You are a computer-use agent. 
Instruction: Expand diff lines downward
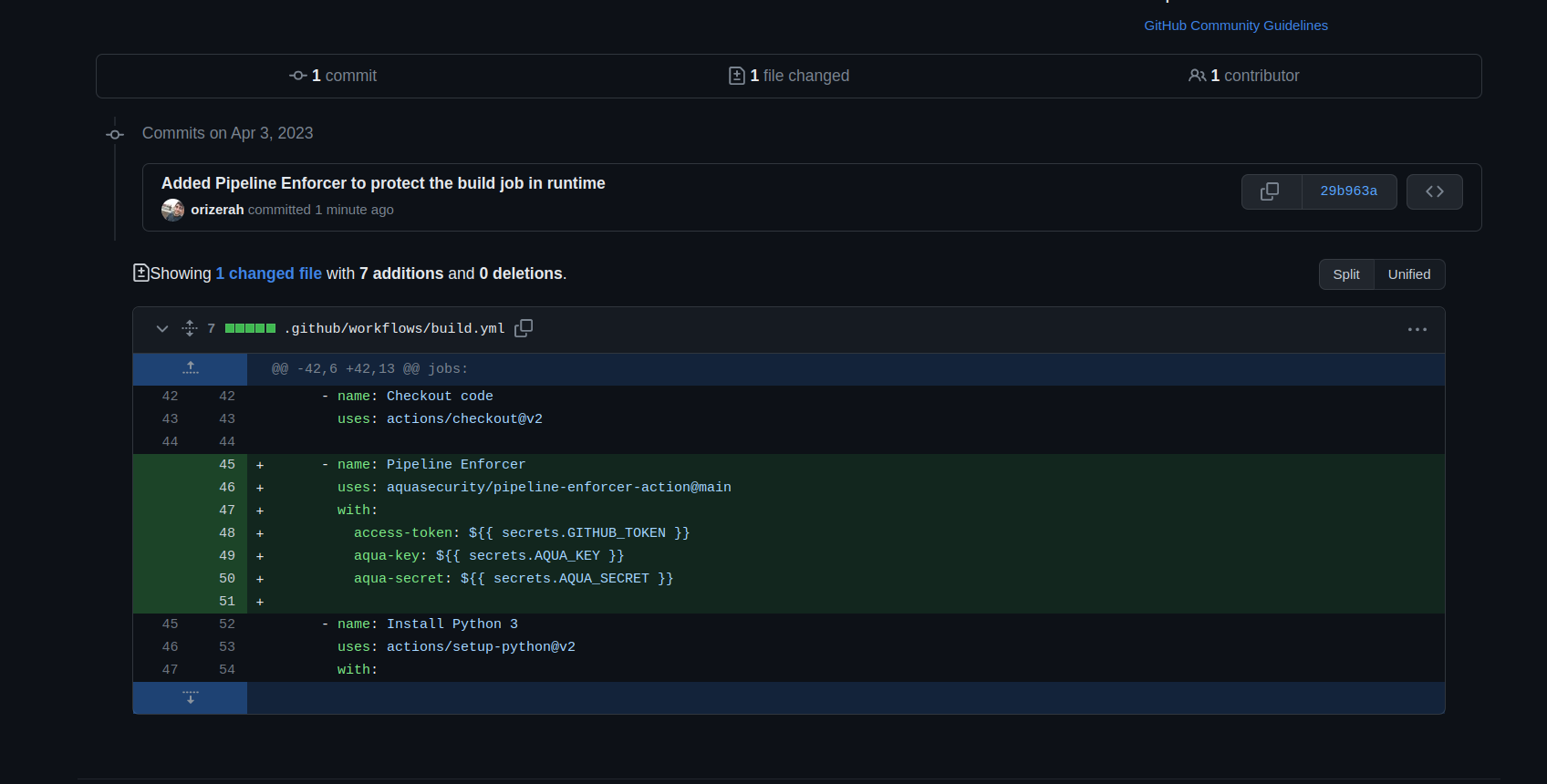(x=190, y=697)
